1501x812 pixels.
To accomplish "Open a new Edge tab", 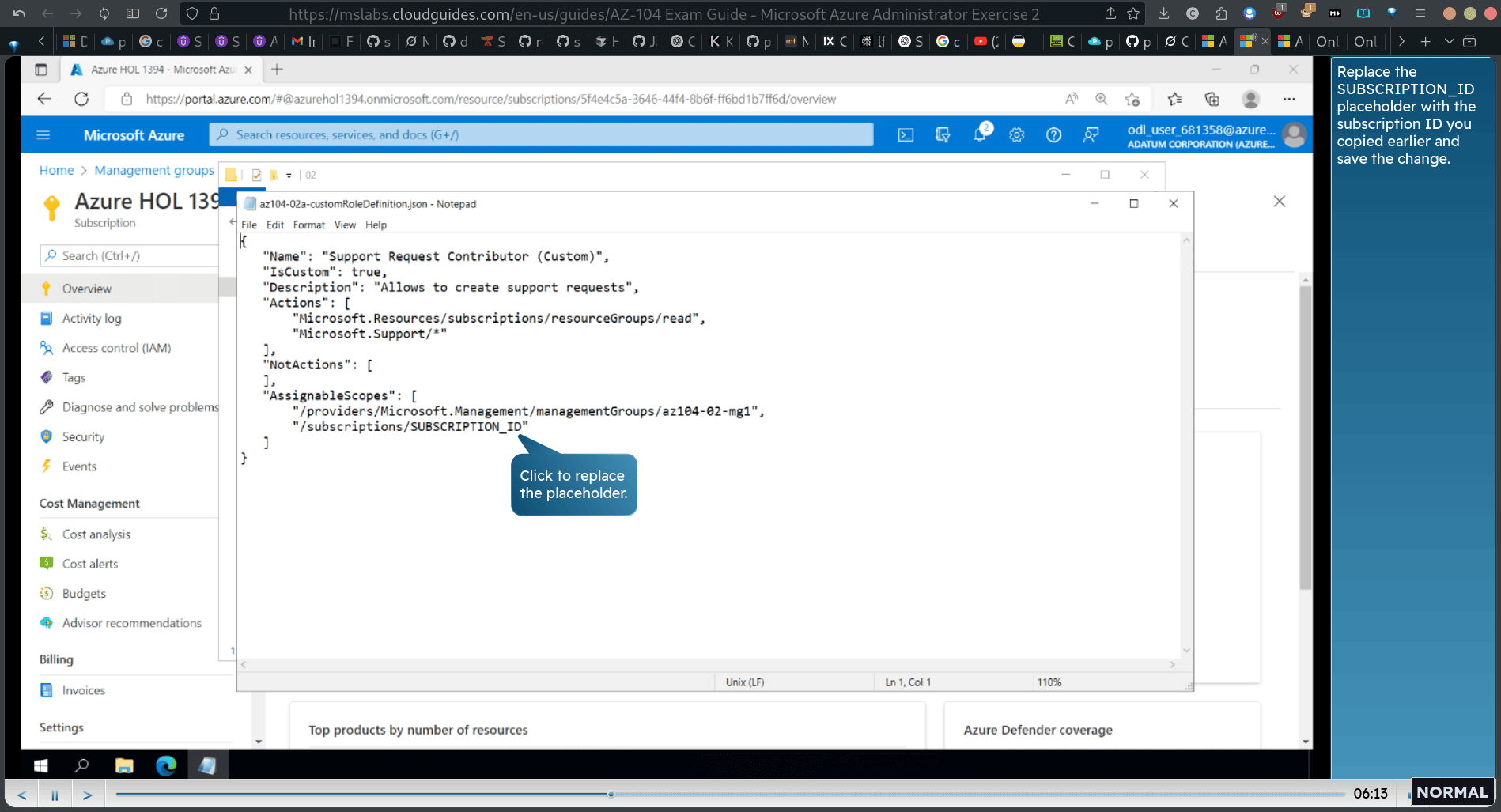I will (x=277, y=70).
